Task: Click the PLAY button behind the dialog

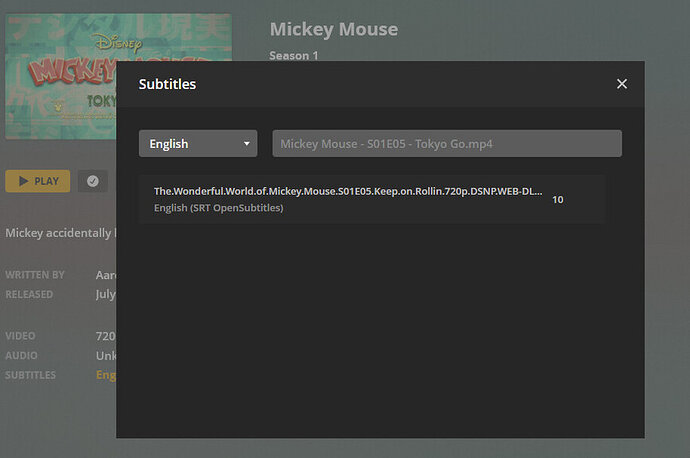Action: [38, 181]
